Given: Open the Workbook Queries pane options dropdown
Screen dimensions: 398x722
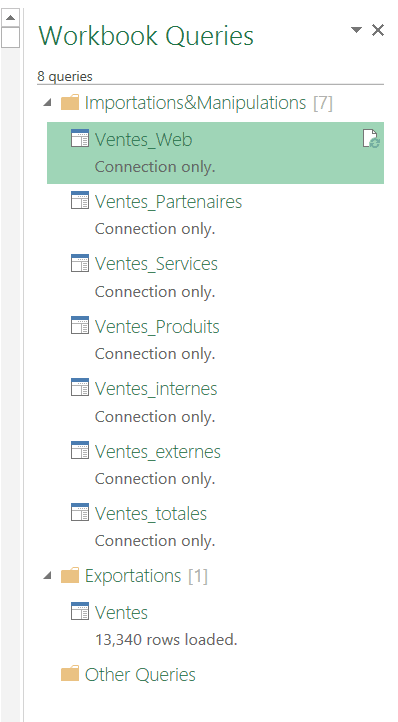Looking at the screenshot, I should (356, 30).
